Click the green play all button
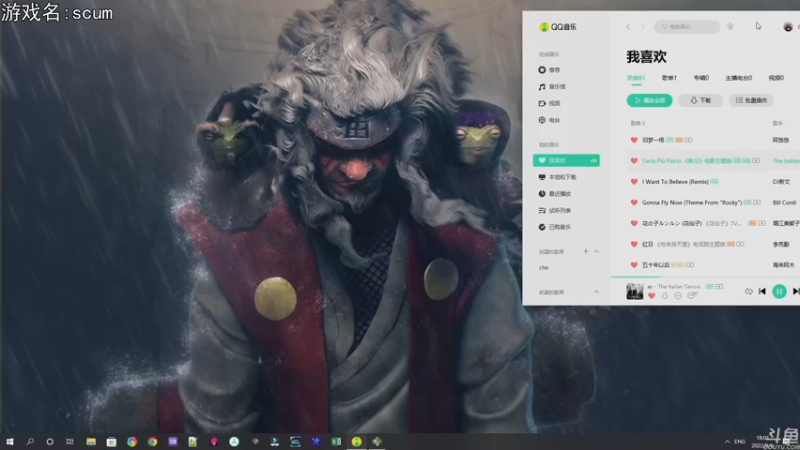 tap(649, 101)
